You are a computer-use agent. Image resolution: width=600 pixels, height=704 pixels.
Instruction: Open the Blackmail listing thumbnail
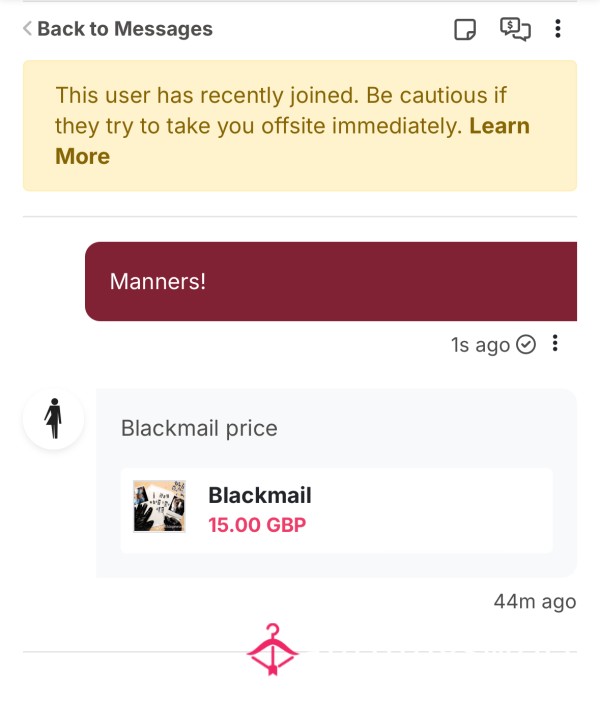click(x=159, y=506)
